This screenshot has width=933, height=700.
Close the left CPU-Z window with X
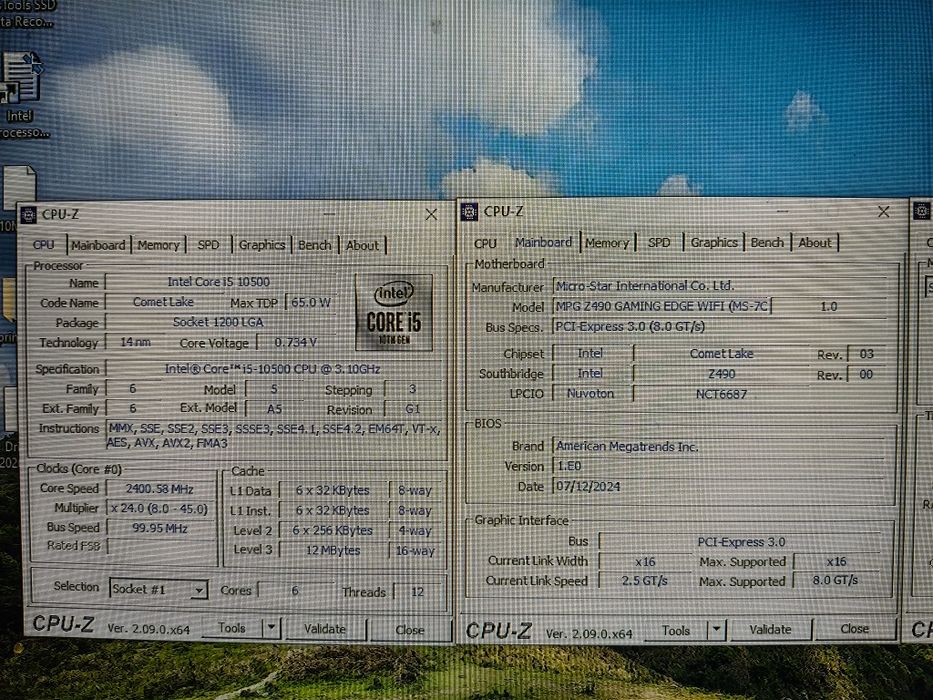(431, 214)
